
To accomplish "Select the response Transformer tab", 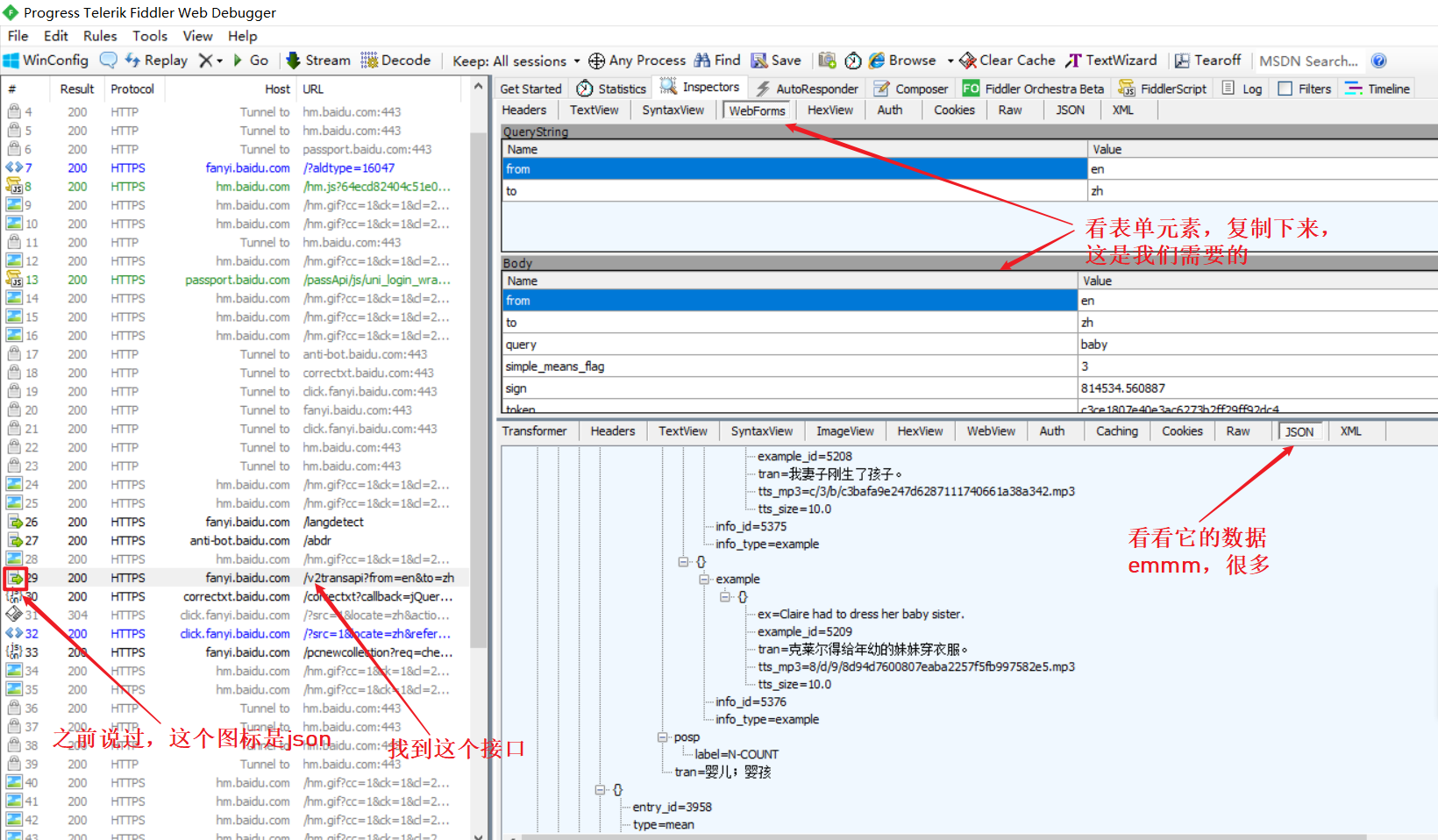I will [x=534, y=431].
